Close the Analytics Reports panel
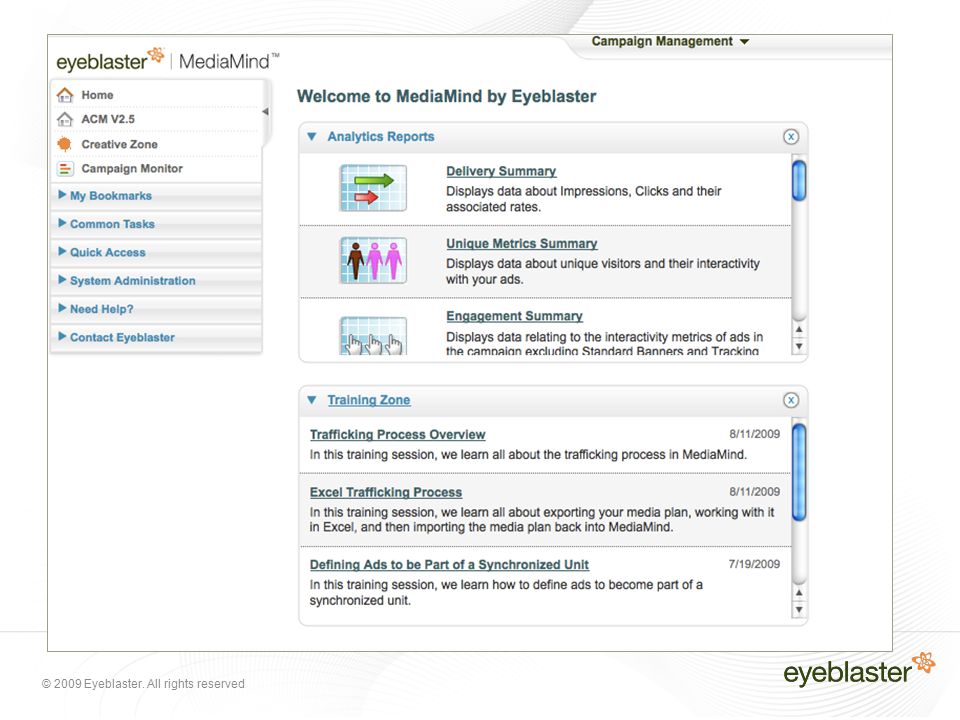The width and height of the screenshot is (960, 720). 791,137
